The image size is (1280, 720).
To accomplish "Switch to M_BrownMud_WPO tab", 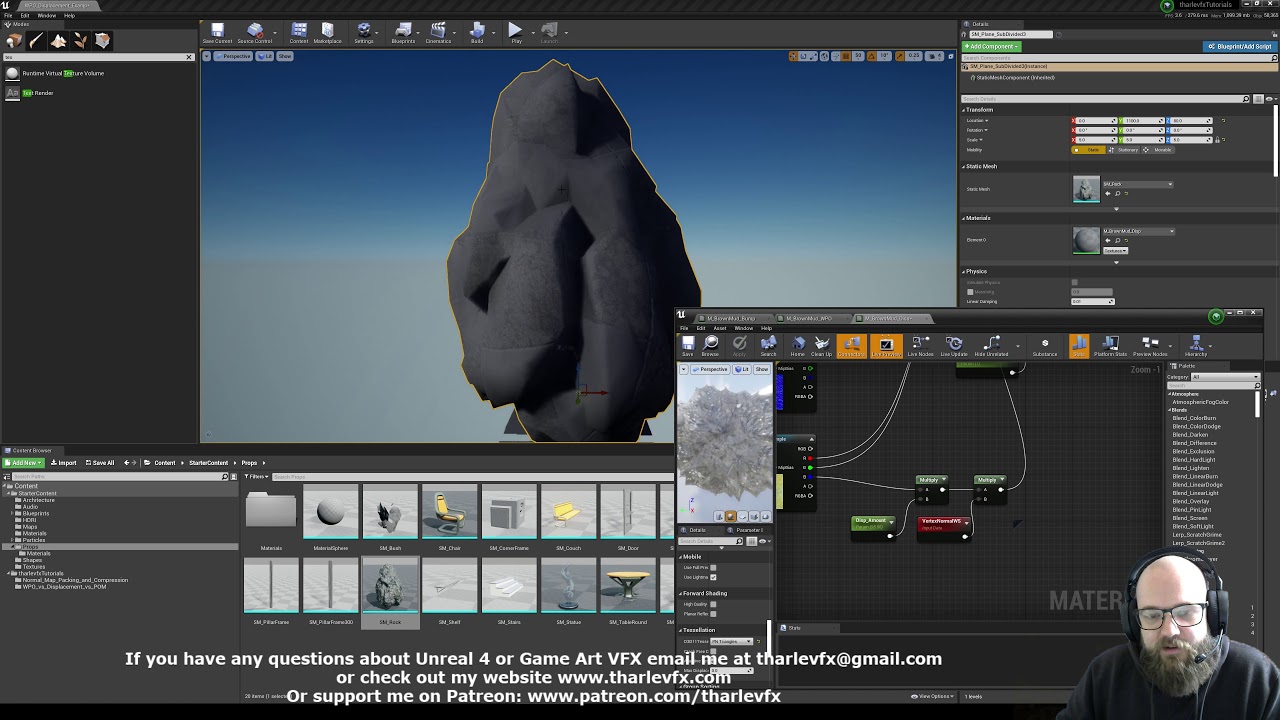I will click(808, 318).
